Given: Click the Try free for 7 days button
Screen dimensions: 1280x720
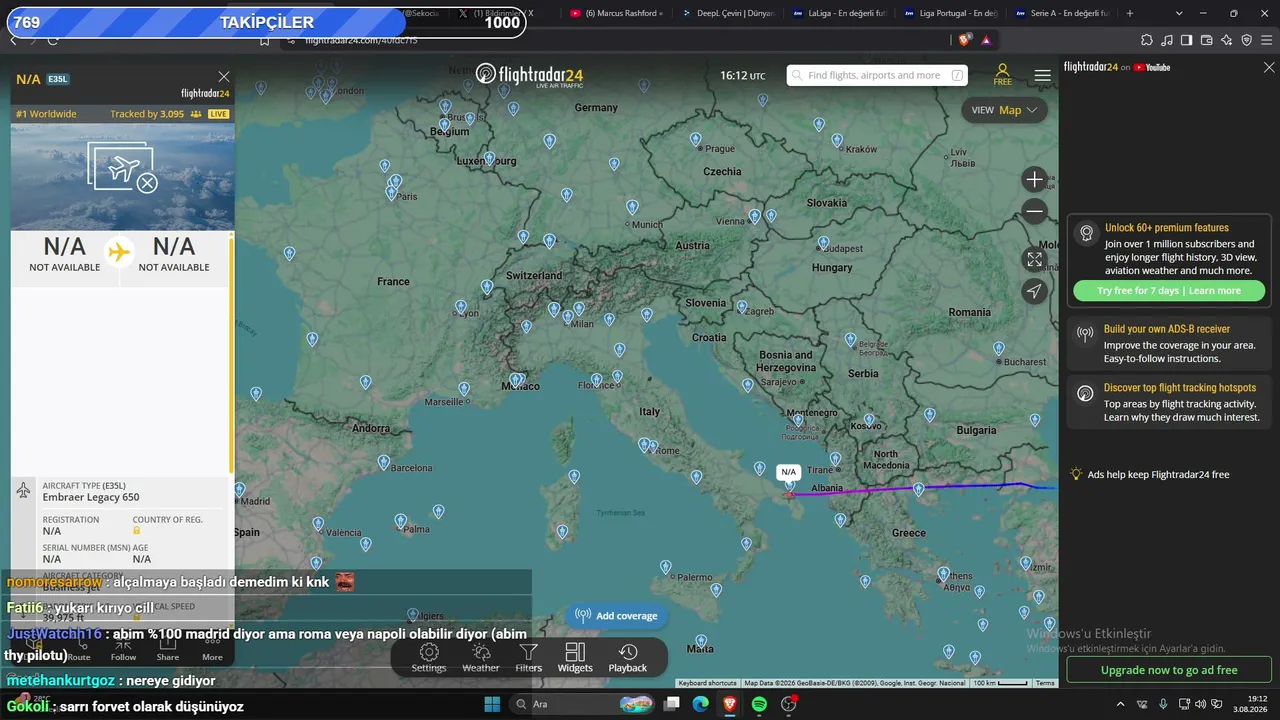Looking at the screenshot, I should (1169, 291).
